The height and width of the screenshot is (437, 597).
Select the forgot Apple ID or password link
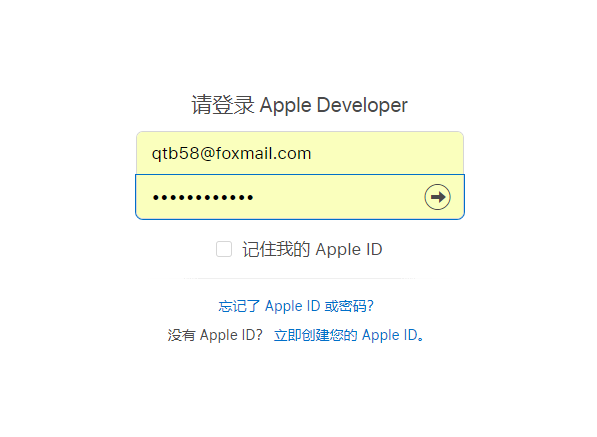pyautogui.click(x=296, y=306)
